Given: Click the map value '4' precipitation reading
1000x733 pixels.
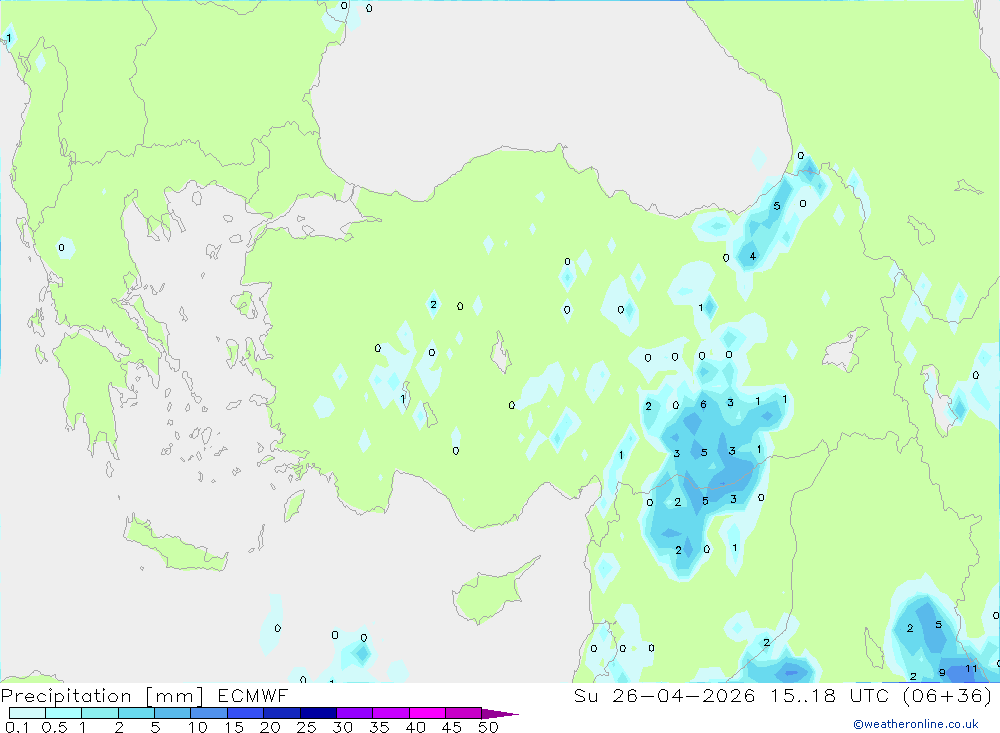Looking at the screenshot, I should click(x=753, y=256).
